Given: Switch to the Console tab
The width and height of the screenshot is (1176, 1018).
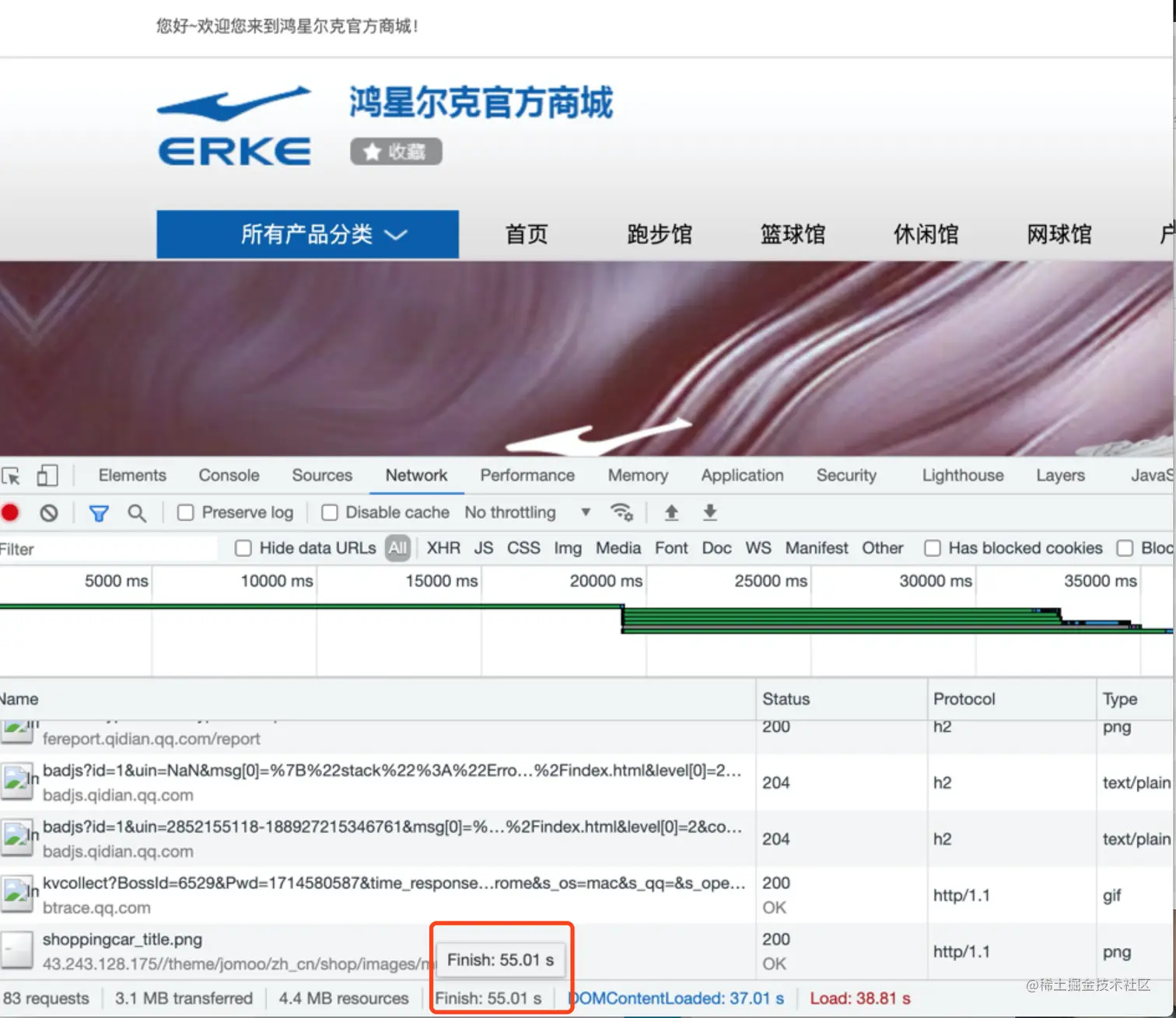Looking at the screenshot, I should [229, 475].
